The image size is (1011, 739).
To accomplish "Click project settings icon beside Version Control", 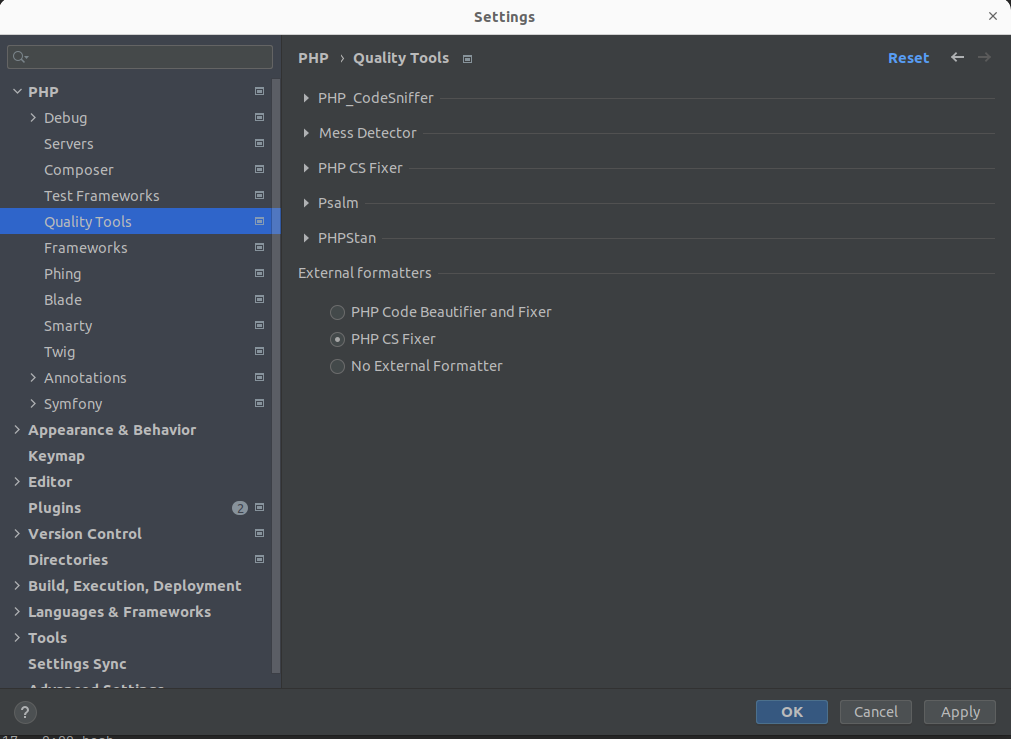I will (259, 533).
